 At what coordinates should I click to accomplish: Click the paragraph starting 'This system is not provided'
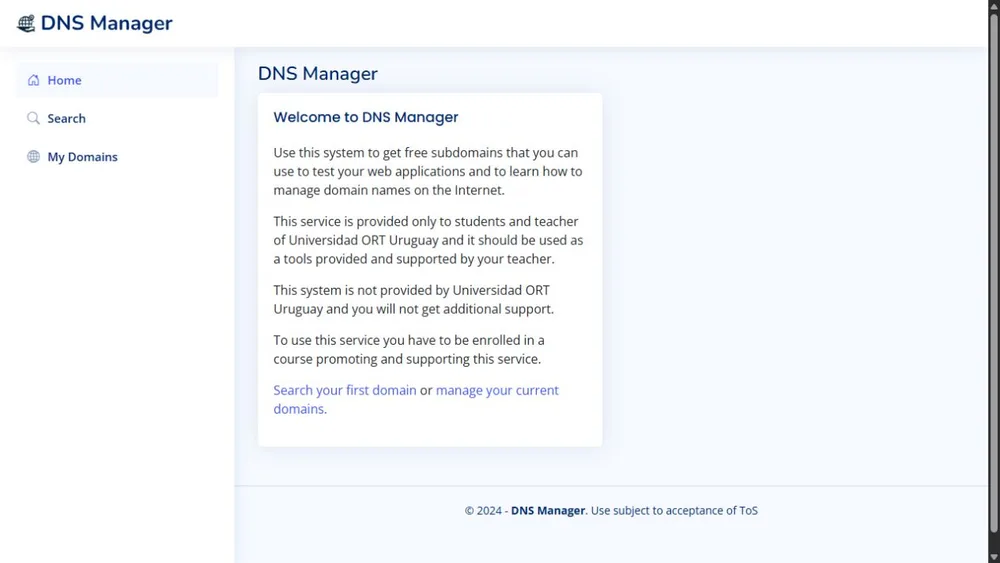pyautogui.click(x=413, y=299)
